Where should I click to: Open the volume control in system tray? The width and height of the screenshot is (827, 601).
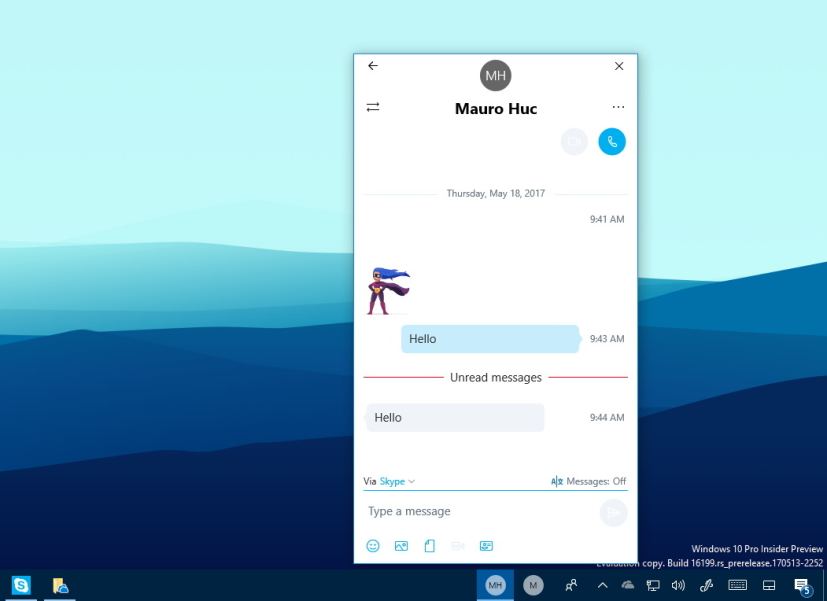tap(678, 585)
